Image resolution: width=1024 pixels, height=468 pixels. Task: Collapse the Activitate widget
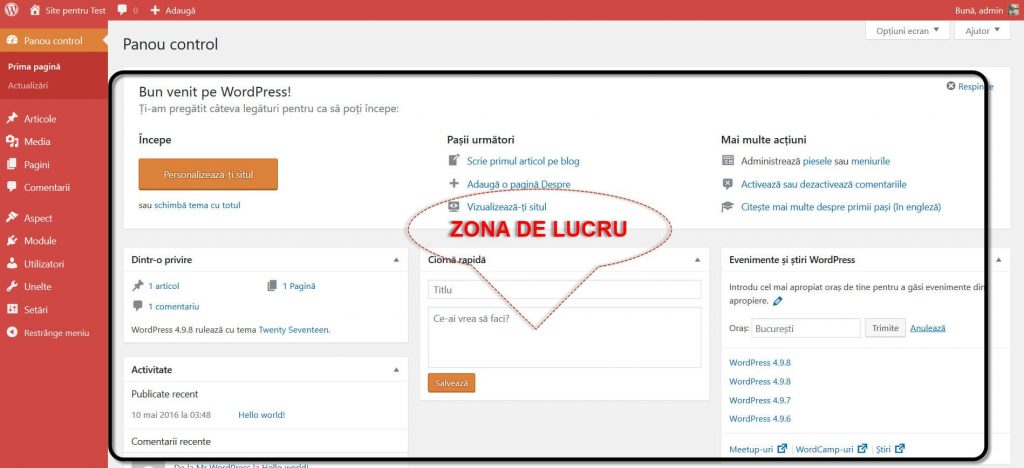click(396, 369)
